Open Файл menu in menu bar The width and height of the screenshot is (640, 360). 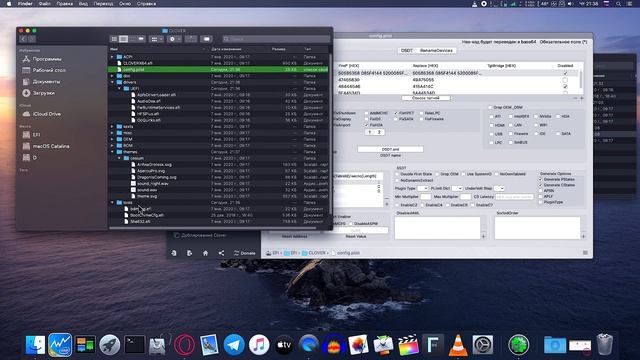click(44, 4)
